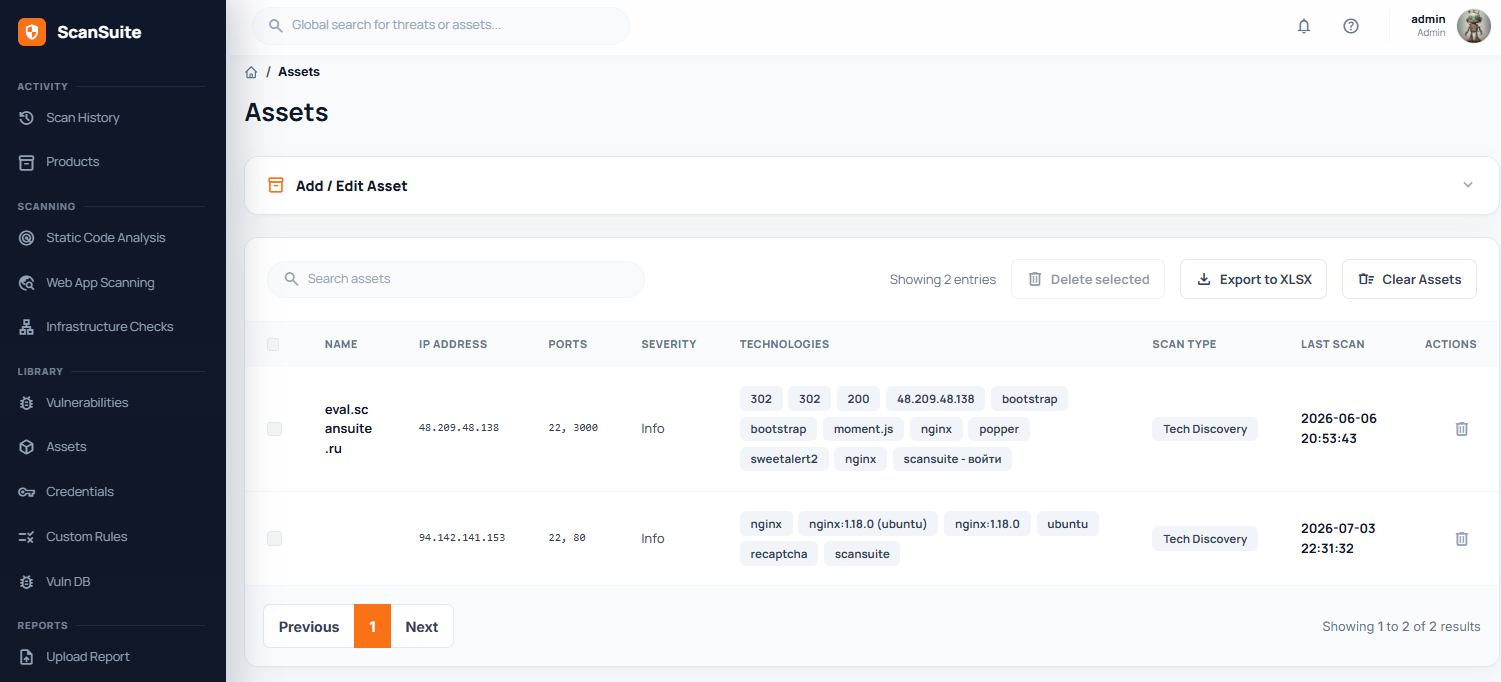Click the admin avatar picture
This screenshot has width=1501, height=682.
tap(1473, 26)
